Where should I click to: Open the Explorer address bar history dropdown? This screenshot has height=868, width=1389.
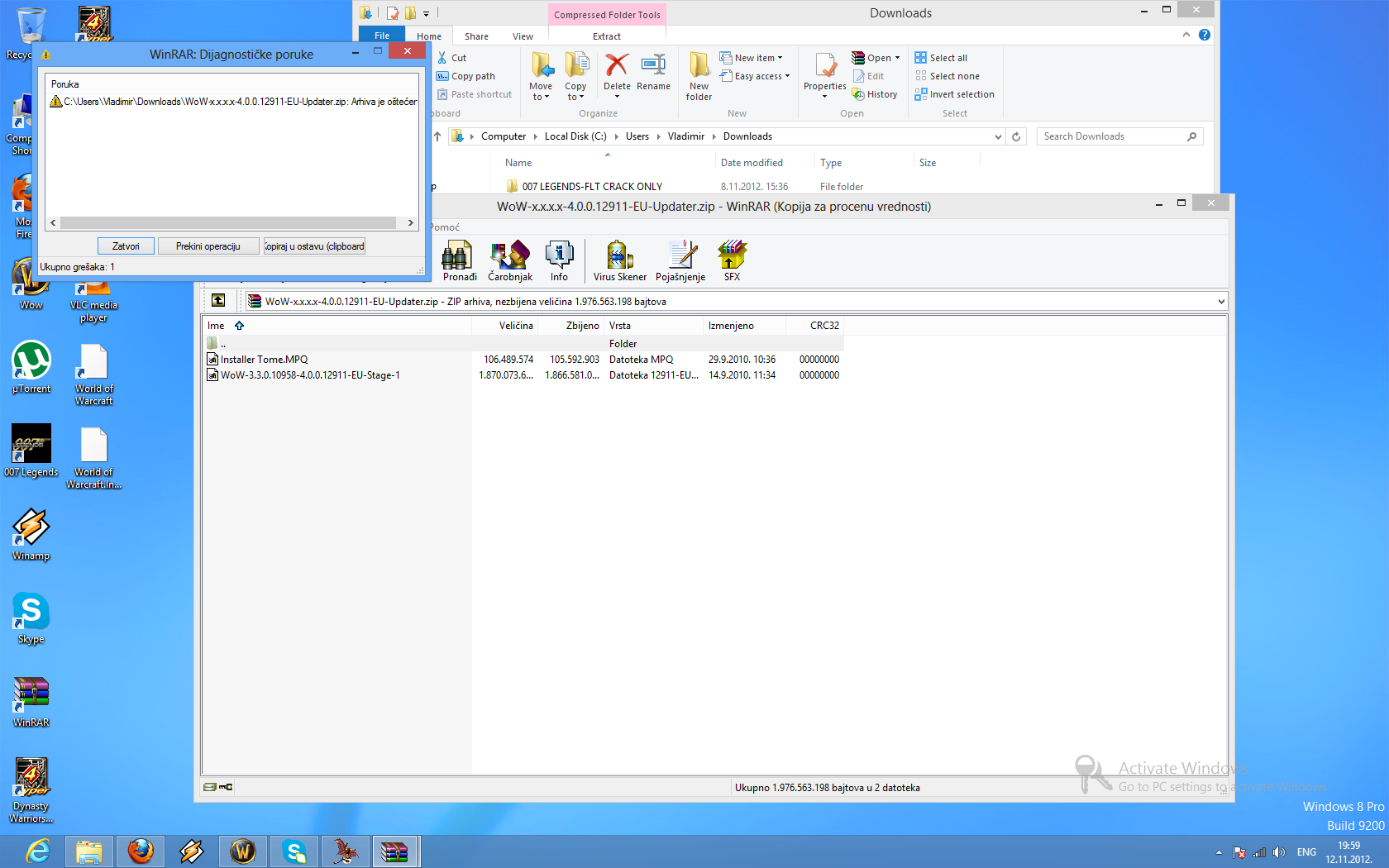coord(998,136)
